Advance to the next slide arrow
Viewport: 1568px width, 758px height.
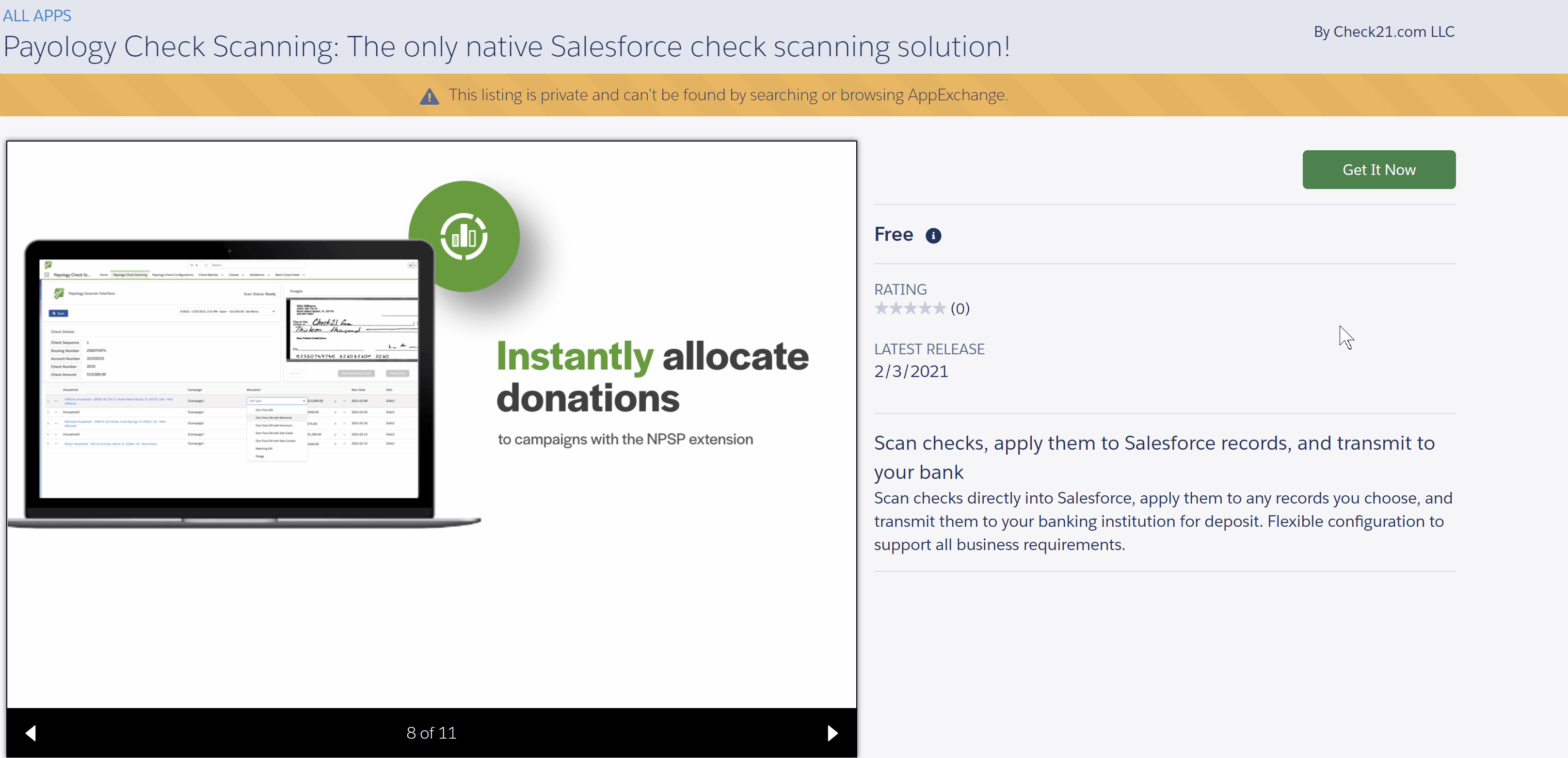(x=832, y=733)
